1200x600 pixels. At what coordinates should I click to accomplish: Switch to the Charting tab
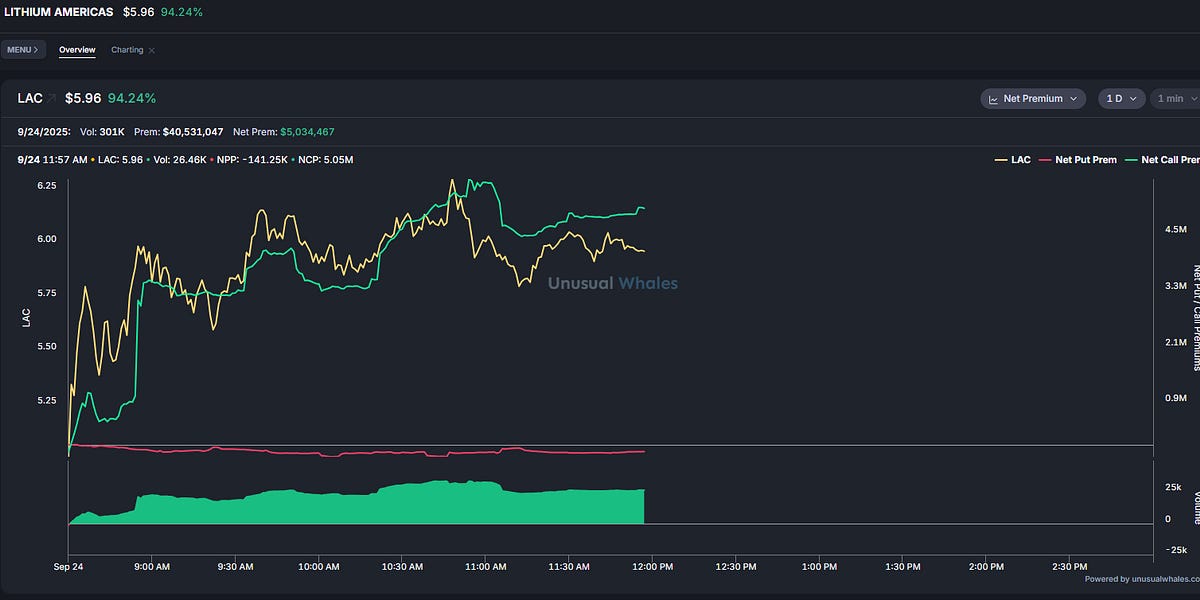[x=130, y=49]
